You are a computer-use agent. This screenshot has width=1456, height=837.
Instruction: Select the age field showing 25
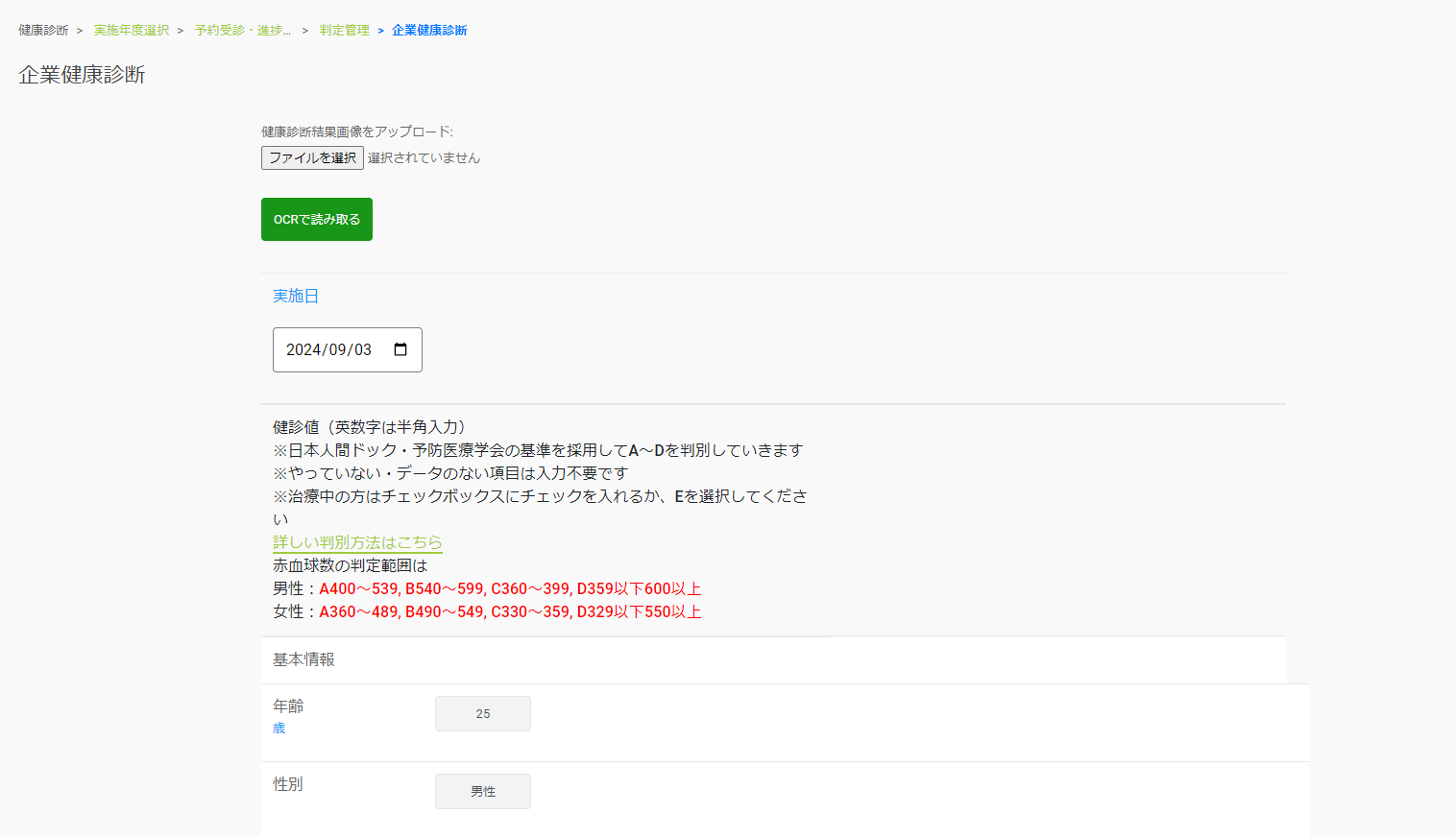pyautogui.click(x=482, y=714)
